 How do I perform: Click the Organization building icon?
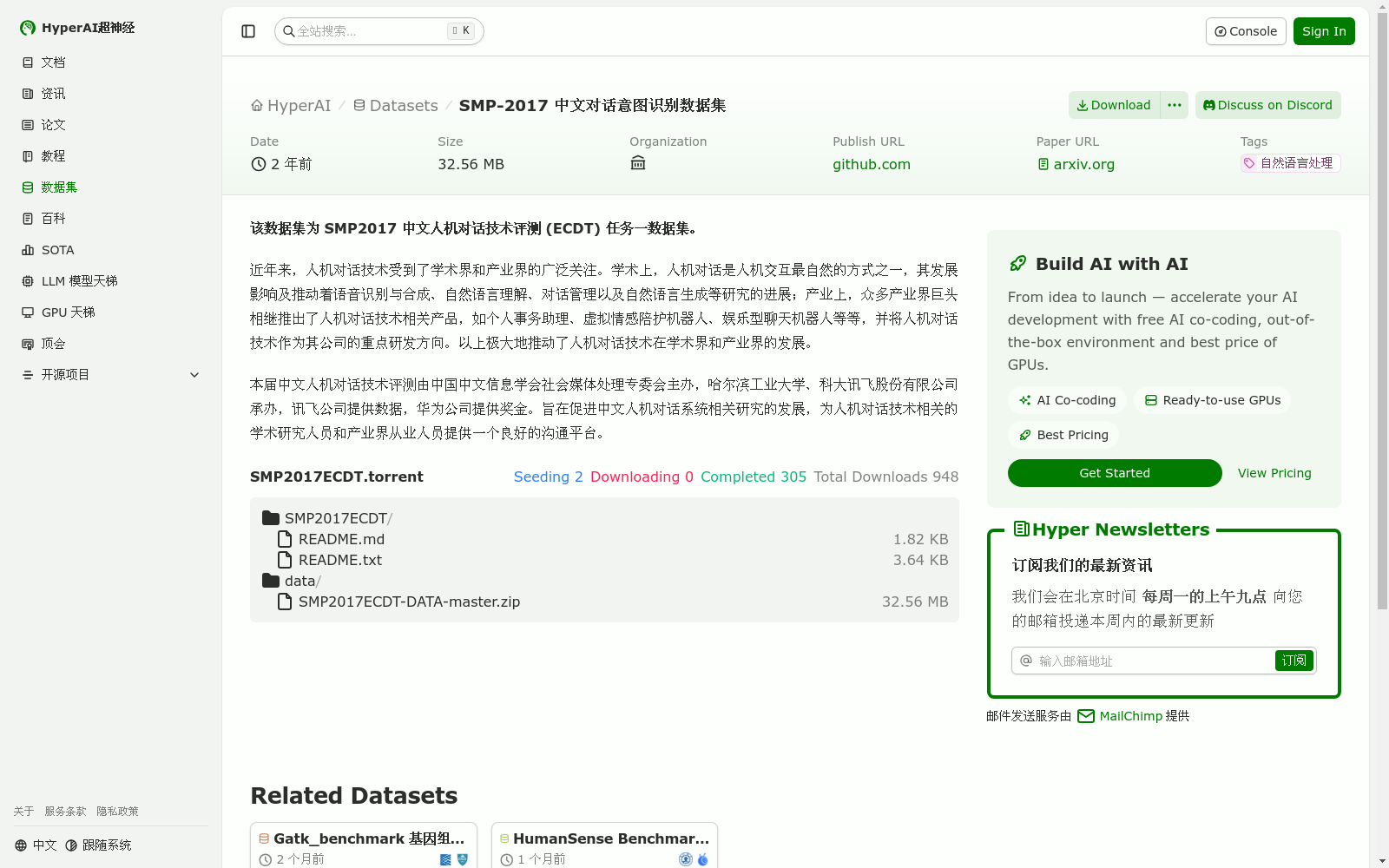tap(638, 163)
